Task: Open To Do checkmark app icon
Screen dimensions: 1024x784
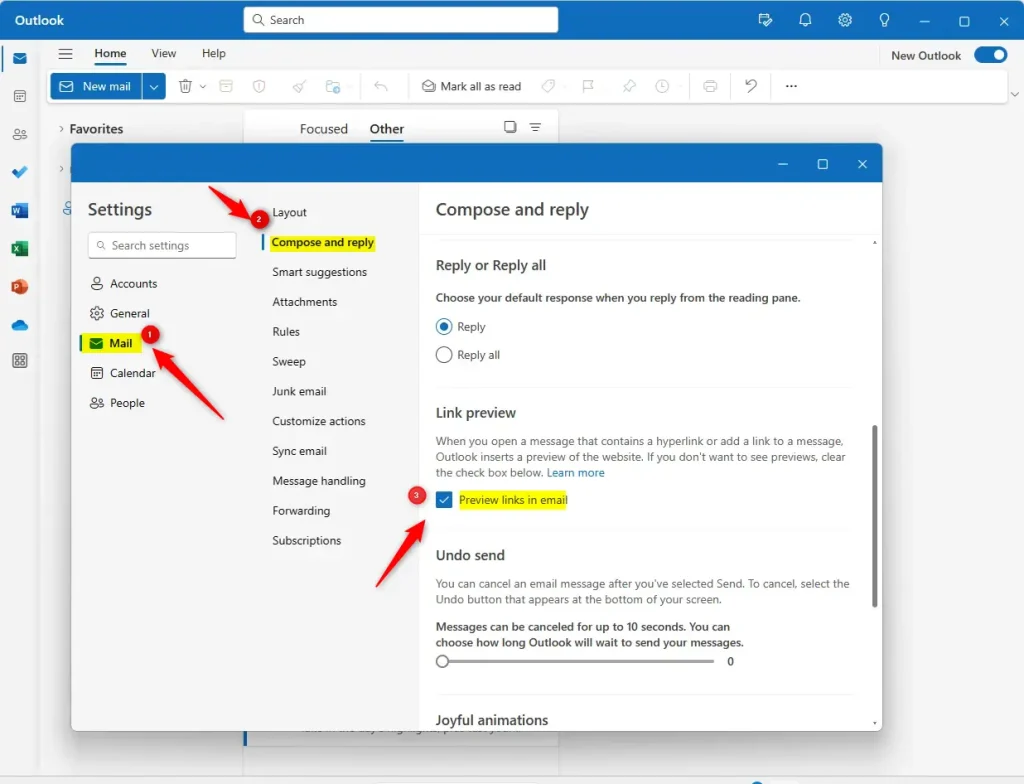Action: tap(20, 172)
